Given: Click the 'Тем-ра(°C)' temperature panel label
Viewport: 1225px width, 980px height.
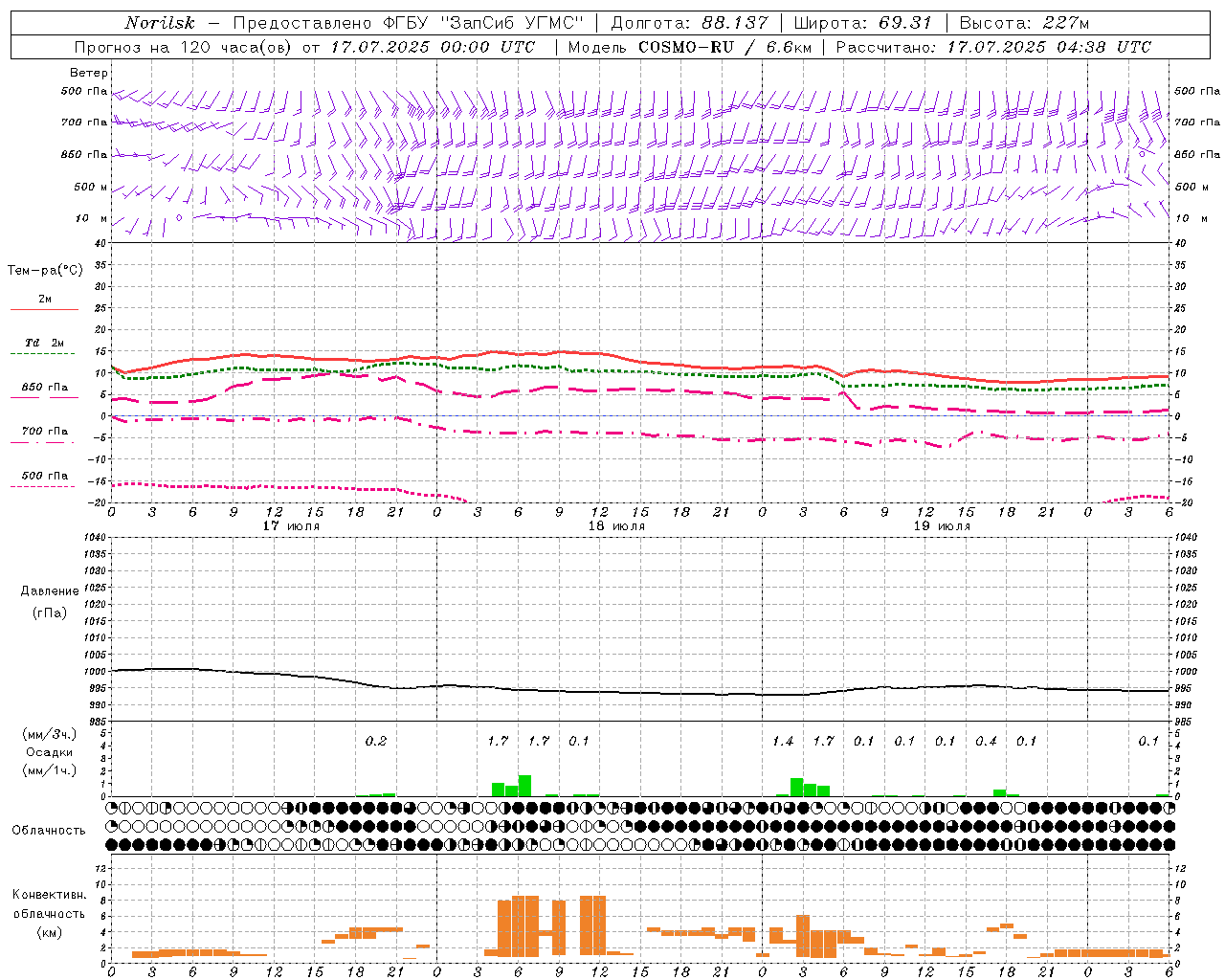Looking at the screenshot, I should (45, 271).
